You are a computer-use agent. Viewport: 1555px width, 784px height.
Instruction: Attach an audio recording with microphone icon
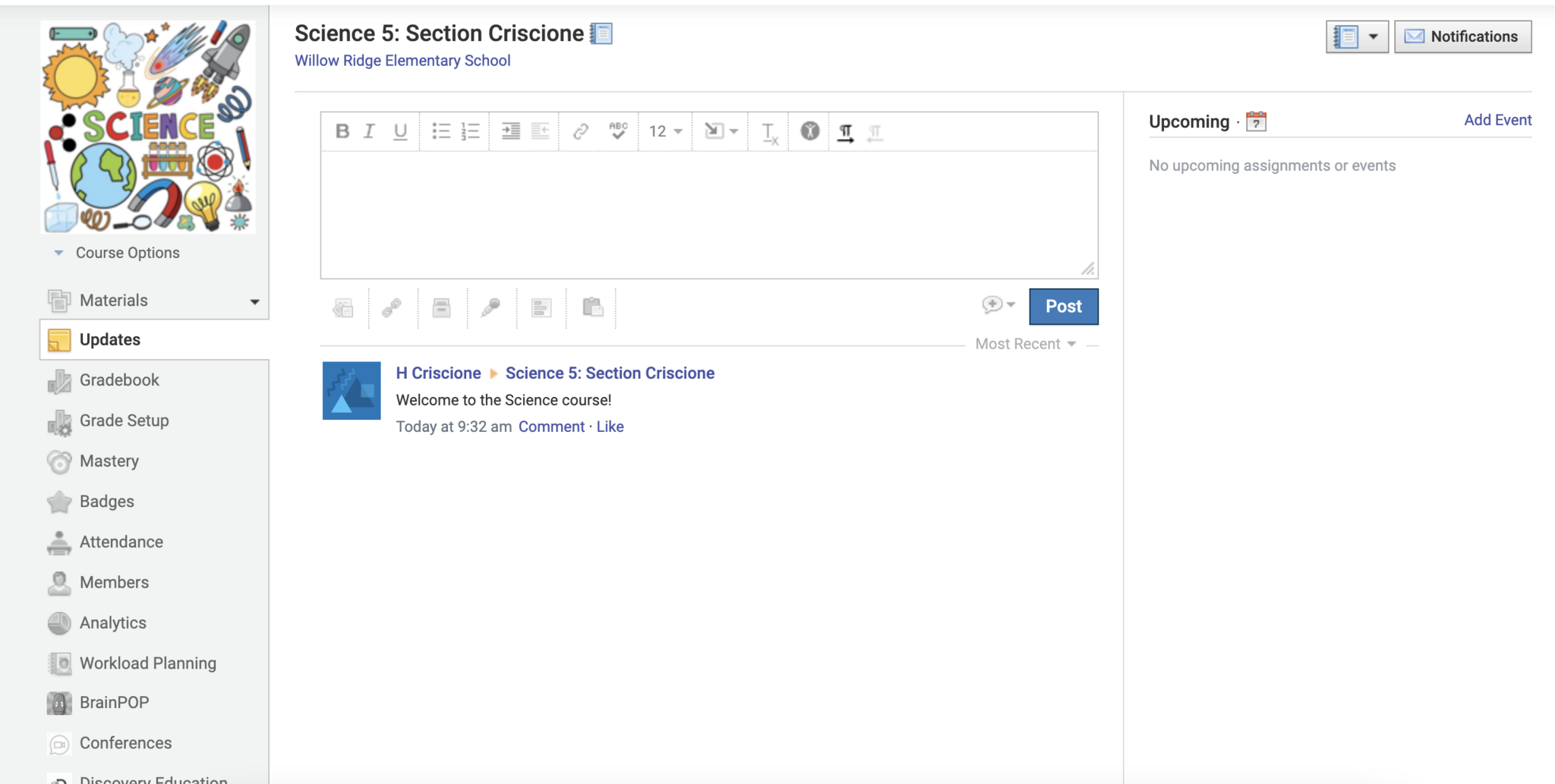click(490, 307)
